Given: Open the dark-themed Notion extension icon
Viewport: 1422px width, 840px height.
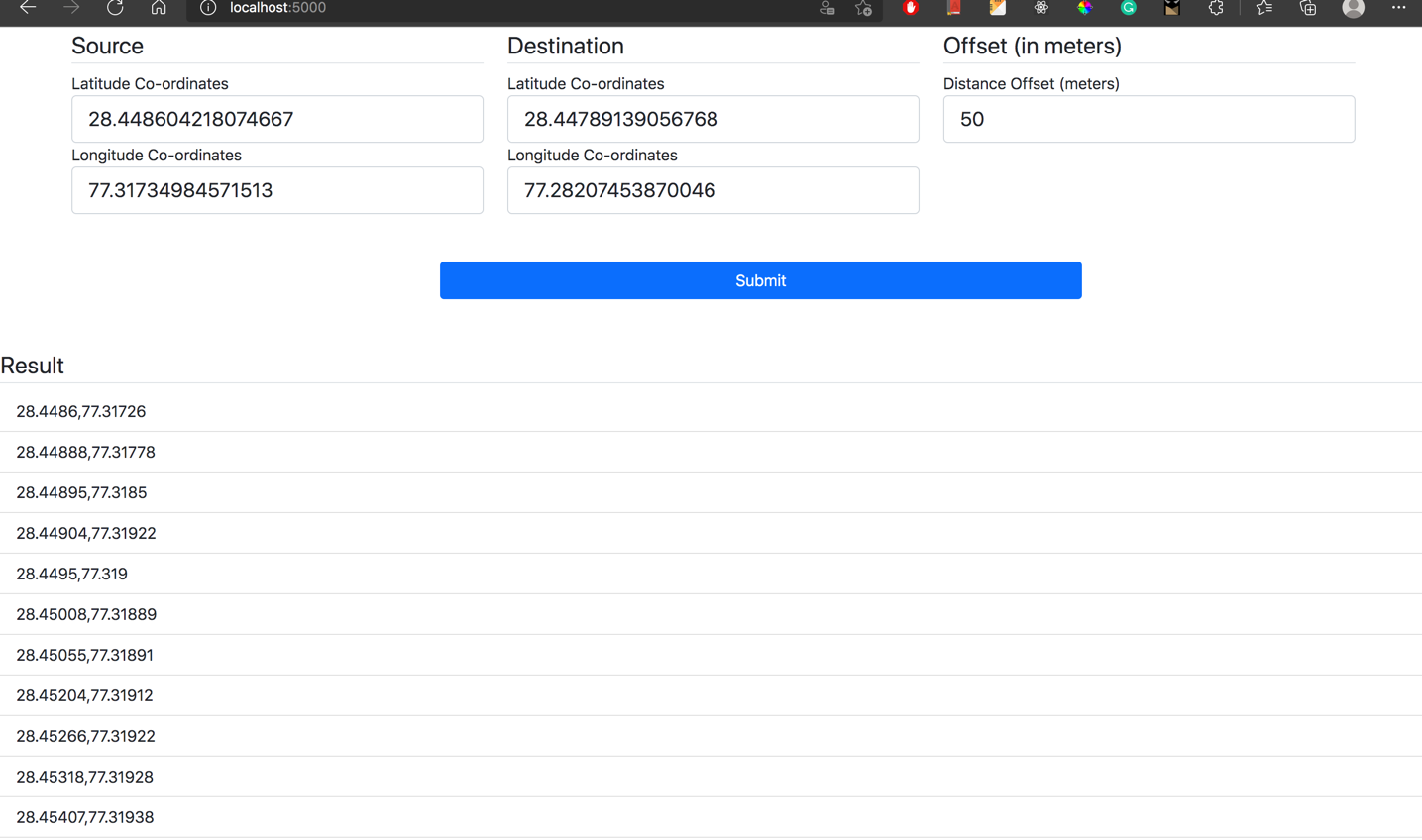Looking at the screenshot, I should [x=1171, y=9].
